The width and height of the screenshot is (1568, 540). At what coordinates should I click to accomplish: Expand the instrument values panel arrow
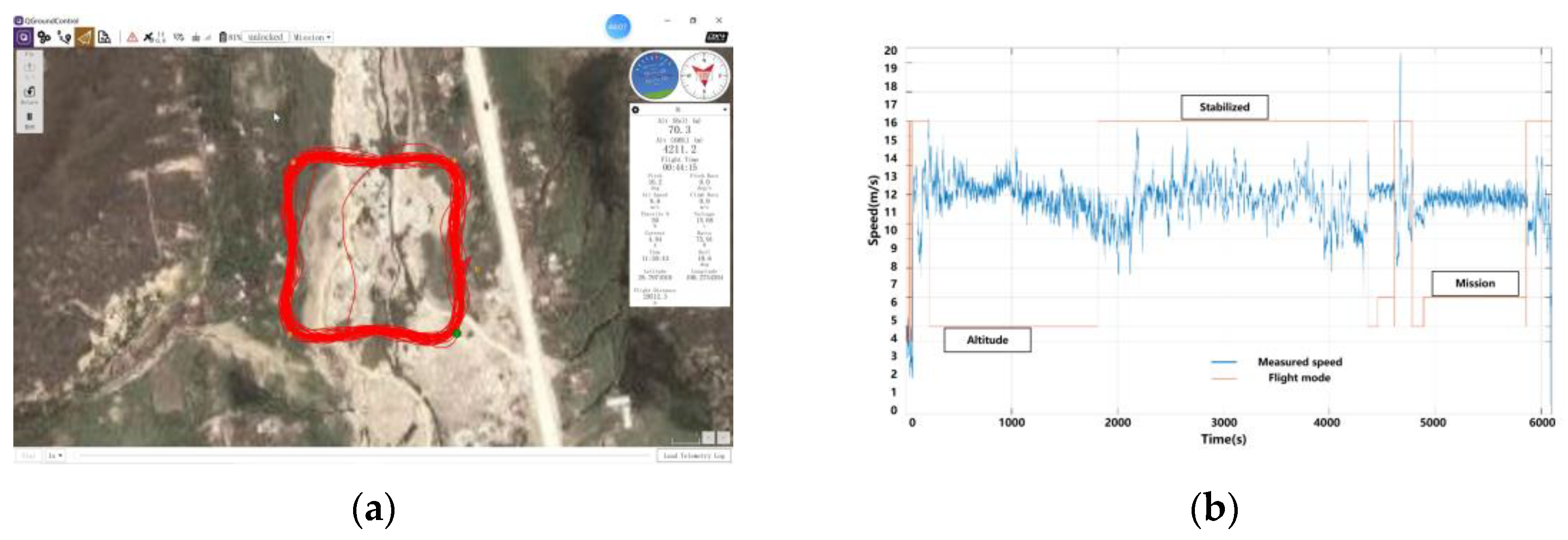(x=724, y=109)
